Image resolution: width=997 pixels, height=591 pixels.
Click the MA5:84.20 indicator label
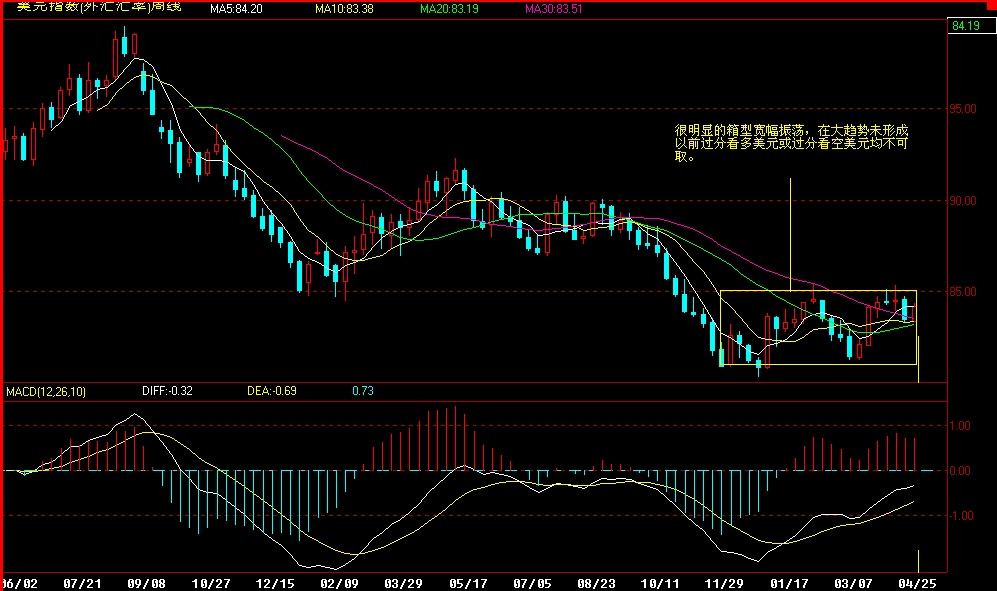pyautogui.click(x=236, y=9)
